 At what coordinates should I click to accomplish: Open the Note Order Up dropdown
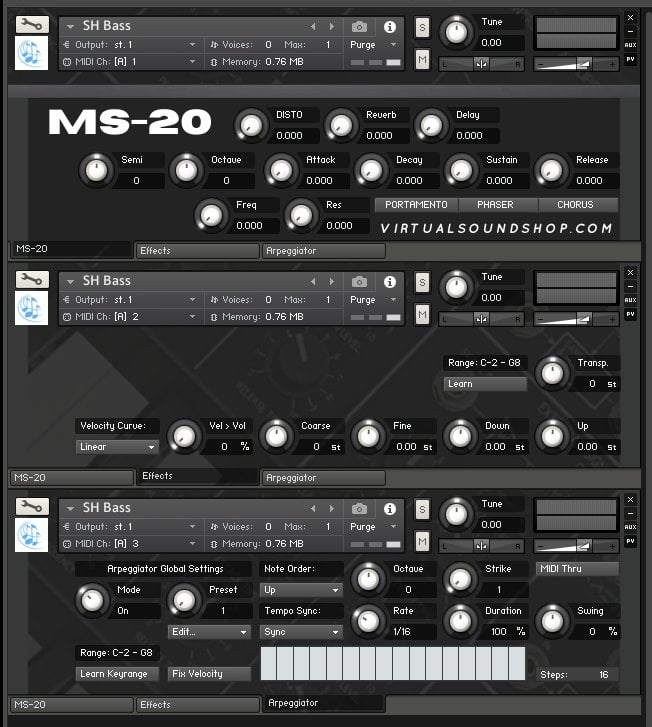[x=301, y=590]
